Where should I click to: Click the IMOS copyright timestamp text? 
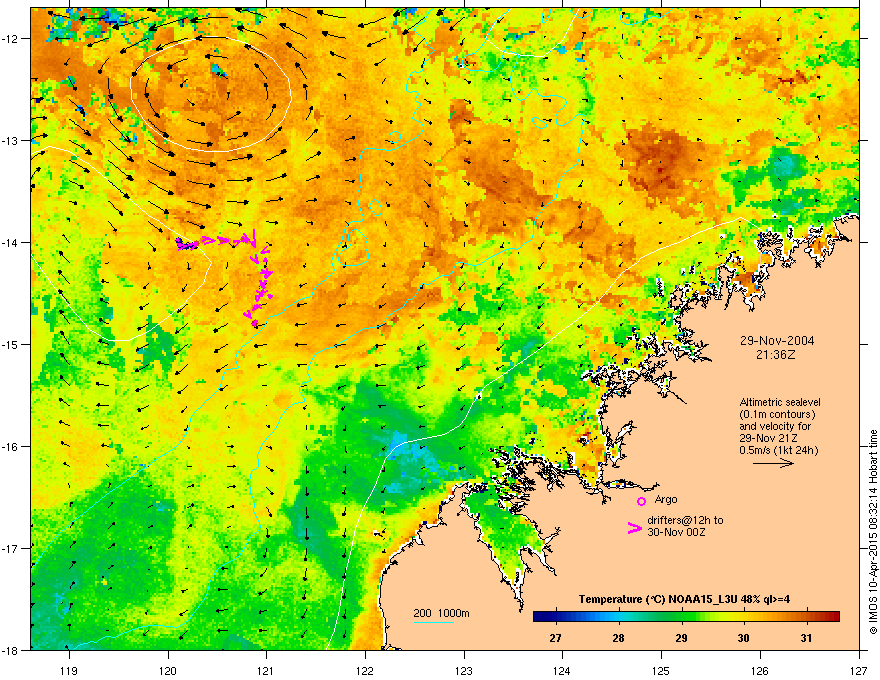(873, 532)
